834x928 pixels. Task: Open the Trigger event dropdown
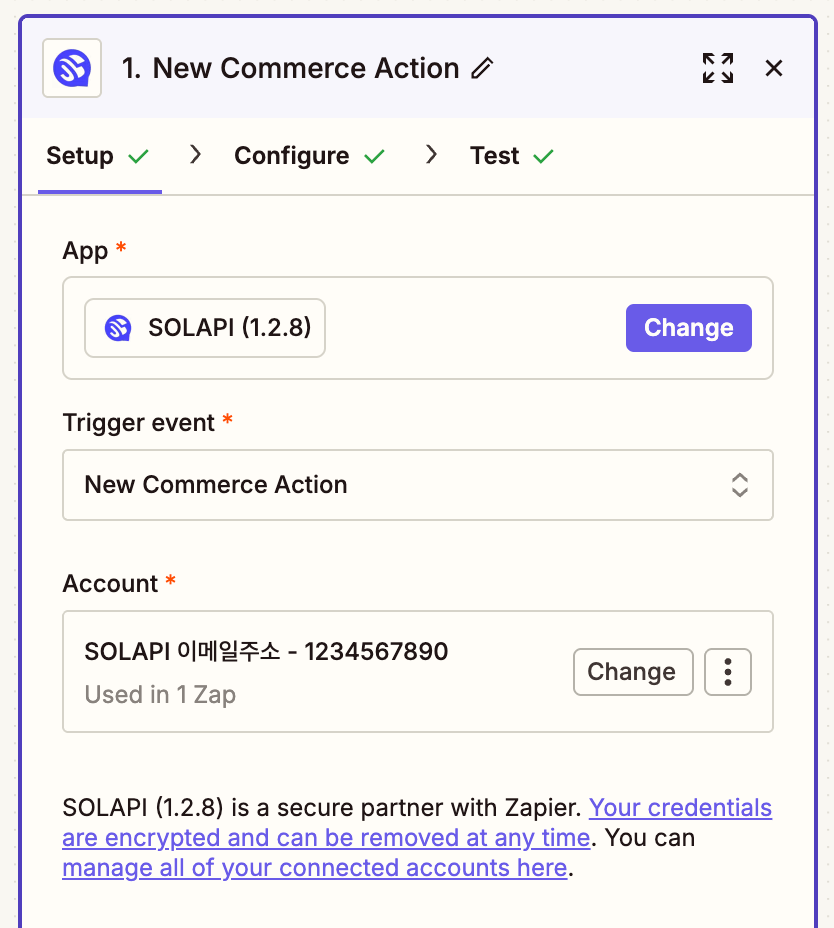click(418, 485)
